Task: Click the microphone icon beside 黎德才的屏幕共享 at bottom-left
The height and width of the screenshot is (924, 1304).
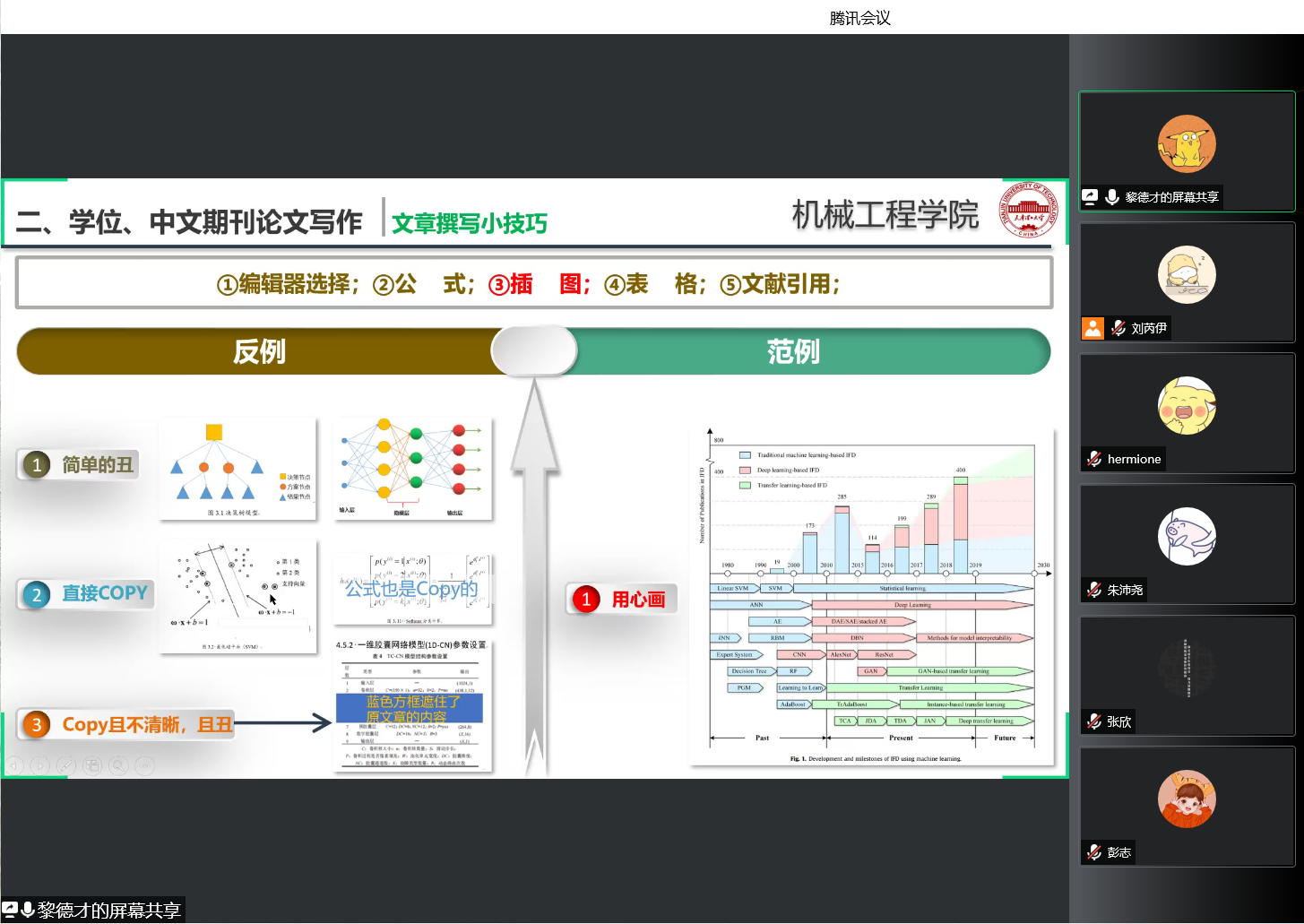Action: pos(28,910)
